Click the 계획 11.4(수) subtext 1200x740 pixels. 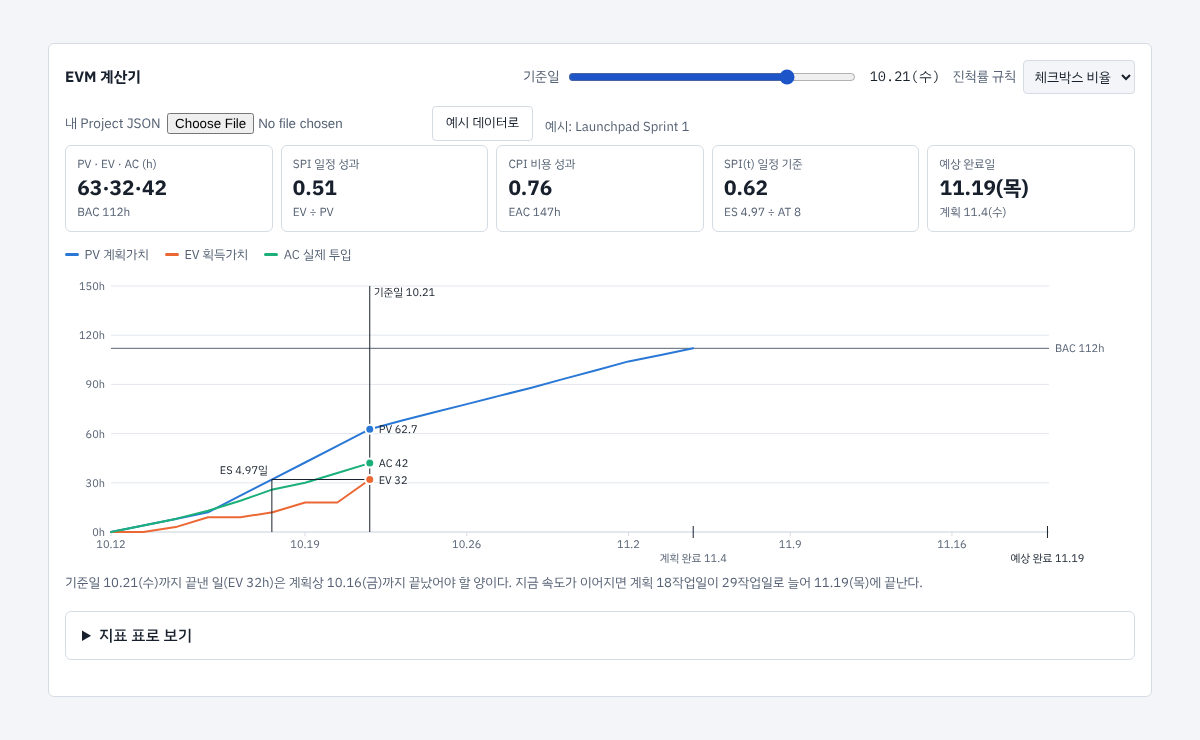tap(973, 212)
